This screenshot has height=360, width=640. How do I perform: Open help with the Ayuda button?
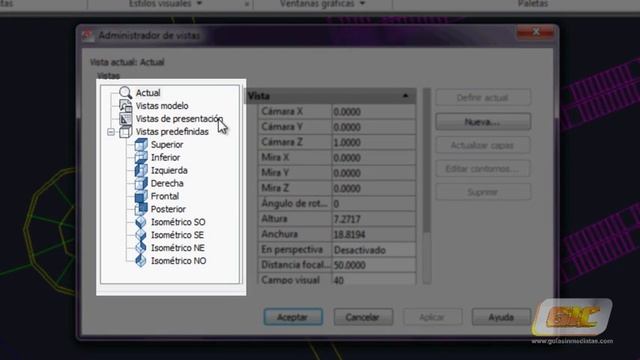(501, 317)
